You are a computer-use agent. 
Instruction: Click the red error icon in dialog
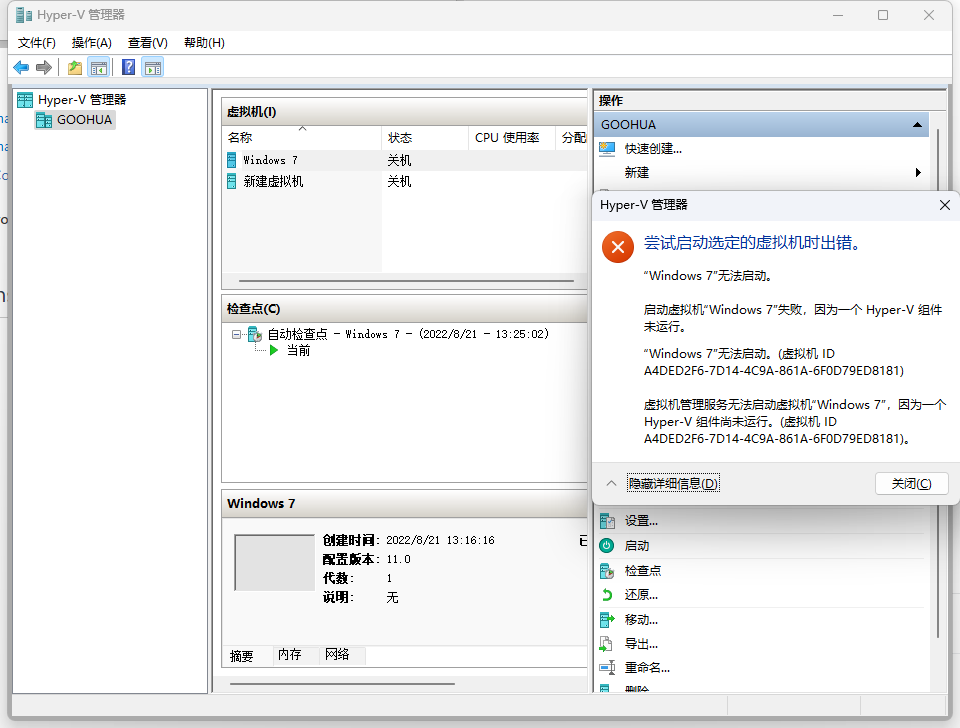click(618, 247)
